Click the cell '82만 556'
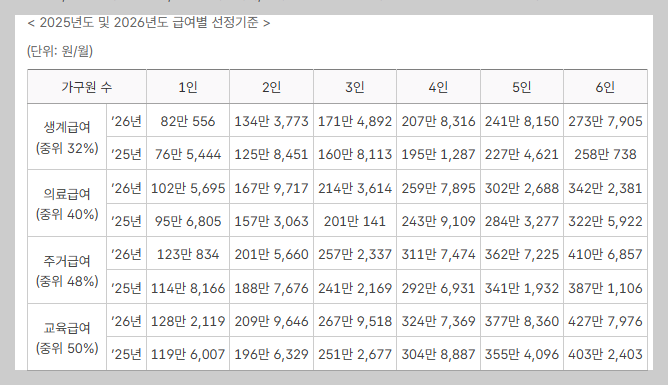 tap(188, 121)
